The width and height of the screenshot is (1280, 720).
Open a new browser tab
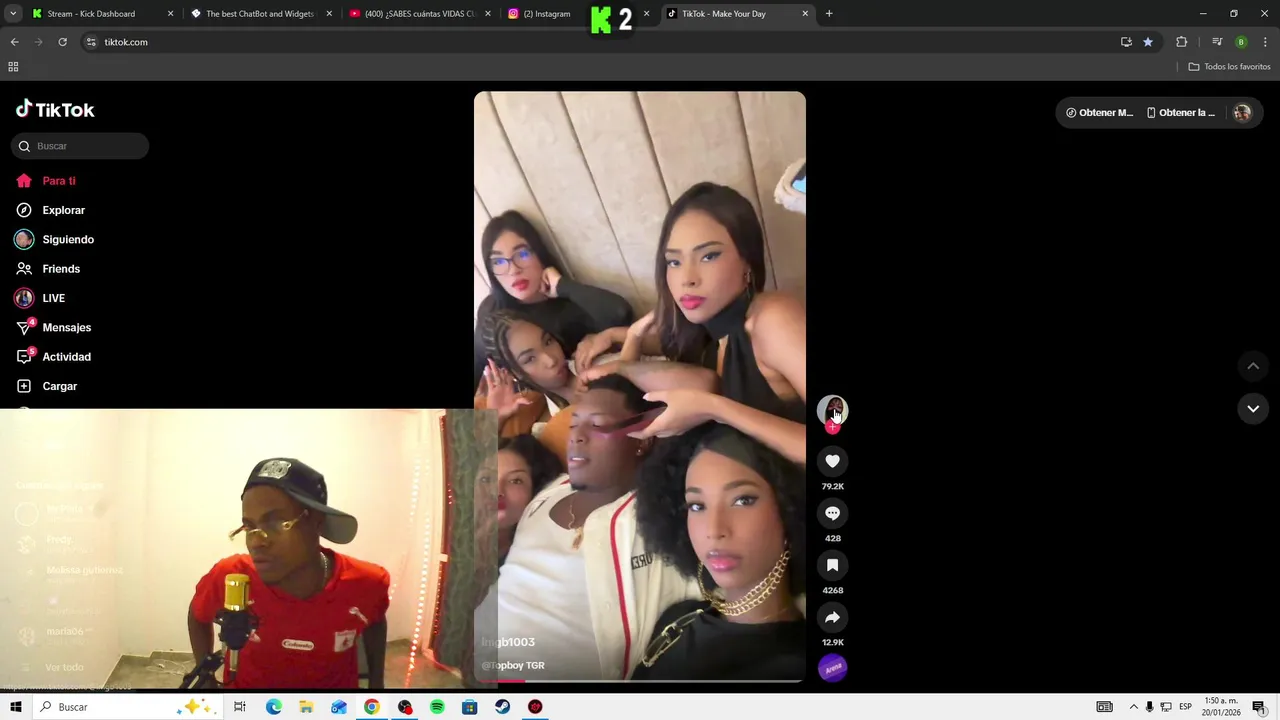pos(829,14)
